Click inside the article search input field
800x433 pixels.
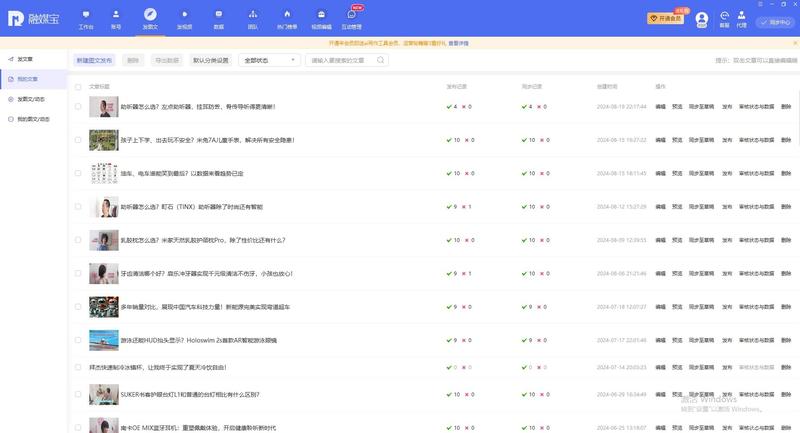[x=341, y=60]
